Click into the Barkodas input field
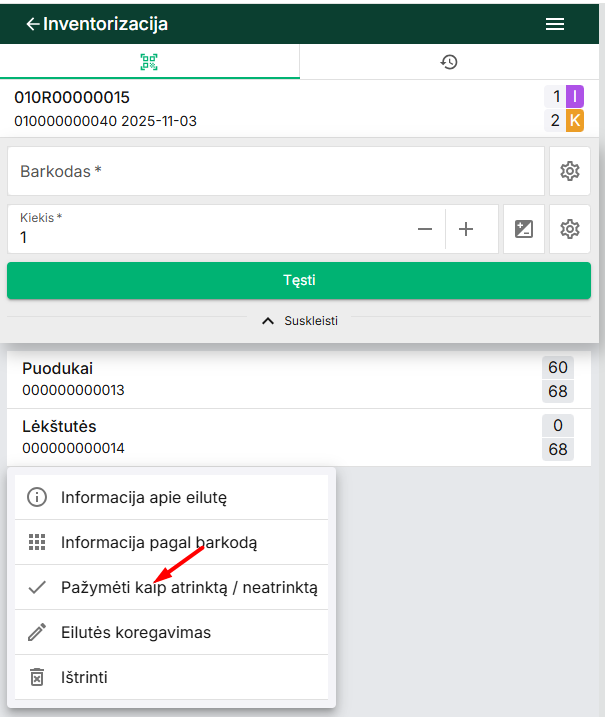Image resolution: width=605 pixels, height=717 pixels. pyautogui.click(x=275, y=171)
